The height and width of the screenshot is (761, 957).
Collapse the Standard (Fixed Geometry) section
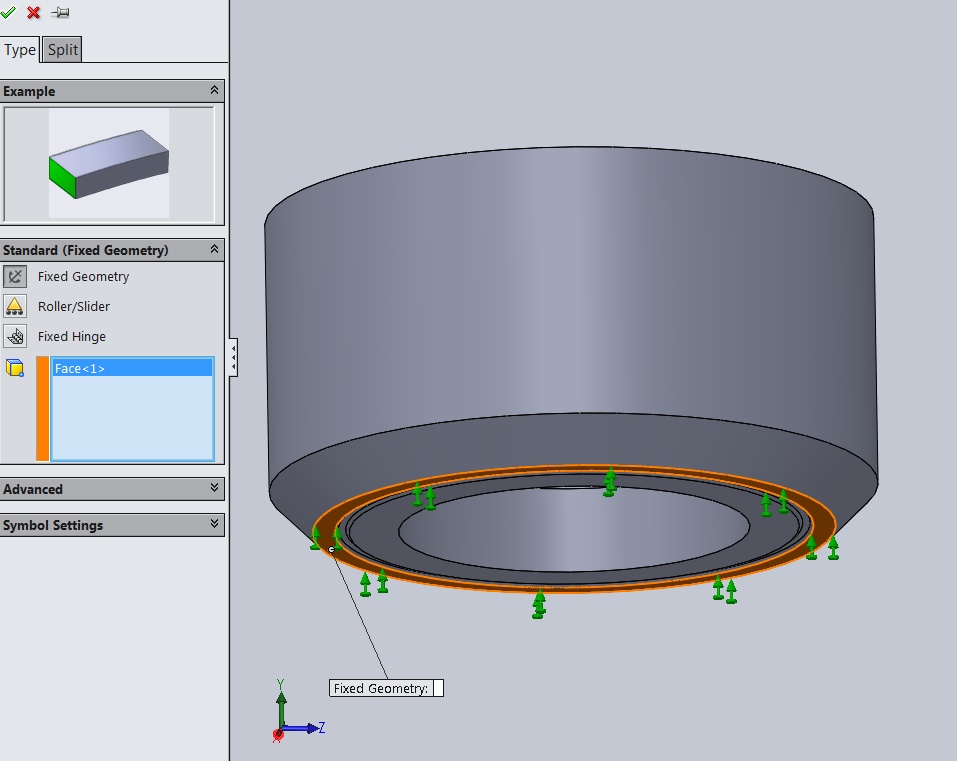pyautogui.click(x=214, y=249)
